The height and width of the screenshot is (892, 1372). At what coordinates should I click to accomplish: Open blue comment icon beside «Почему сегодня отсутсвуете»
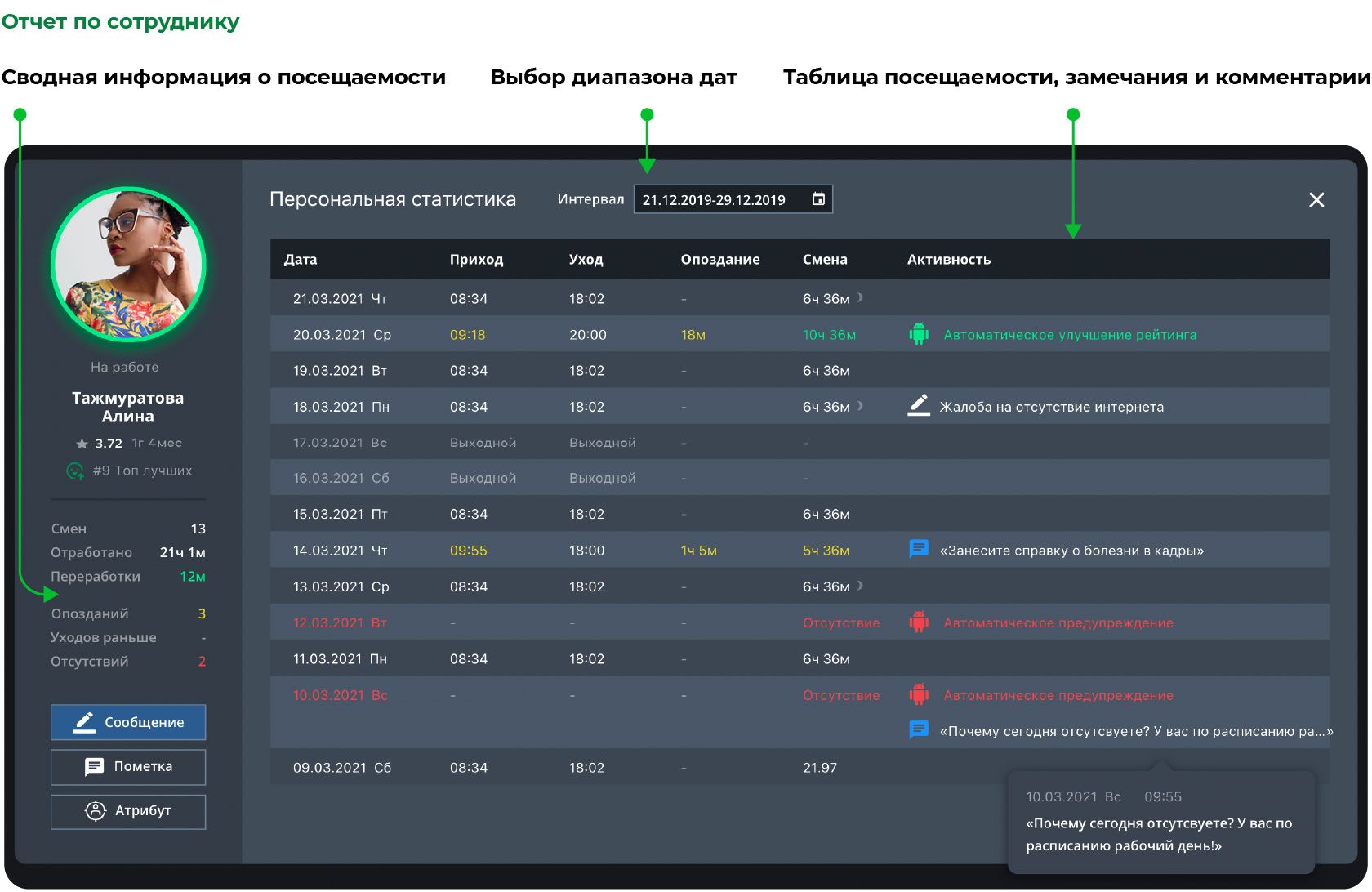(x=919, y=730)
